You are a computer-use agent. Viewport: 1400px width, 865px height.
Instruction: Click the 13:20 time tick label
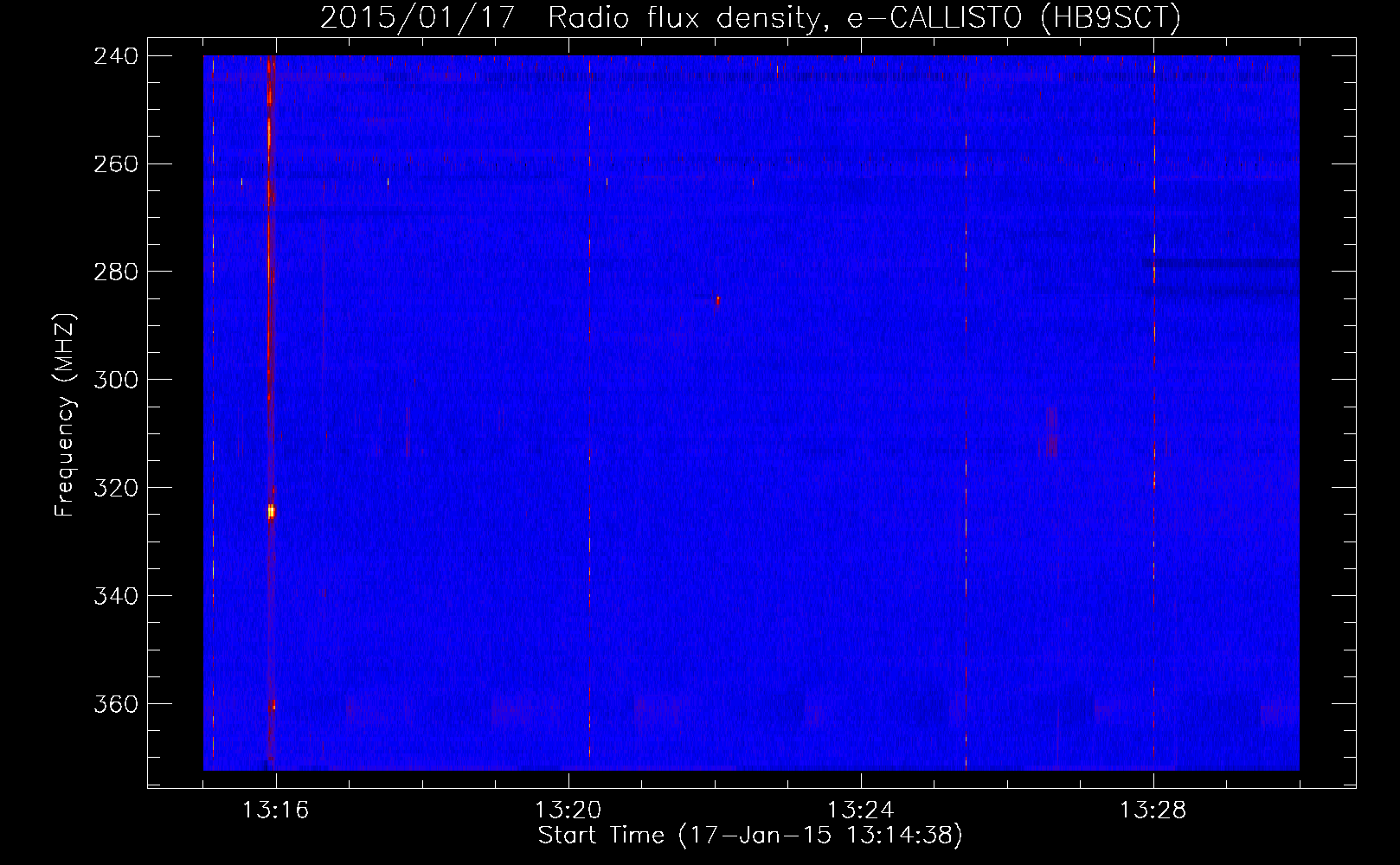coord(568,810)
